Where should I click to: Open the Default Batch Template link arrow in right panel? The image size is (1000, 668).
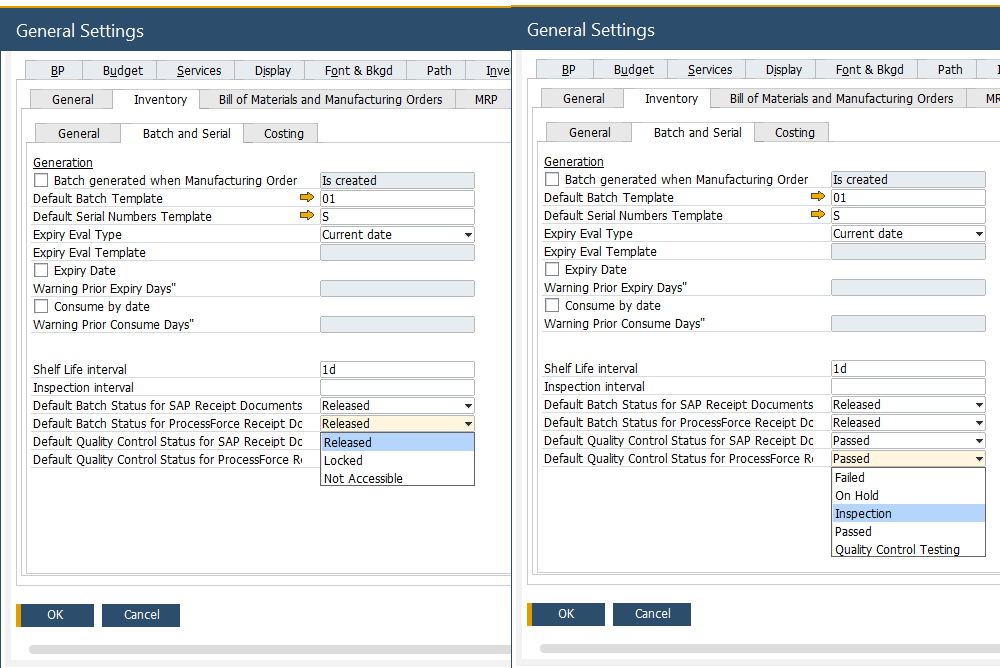click(817, 197)
